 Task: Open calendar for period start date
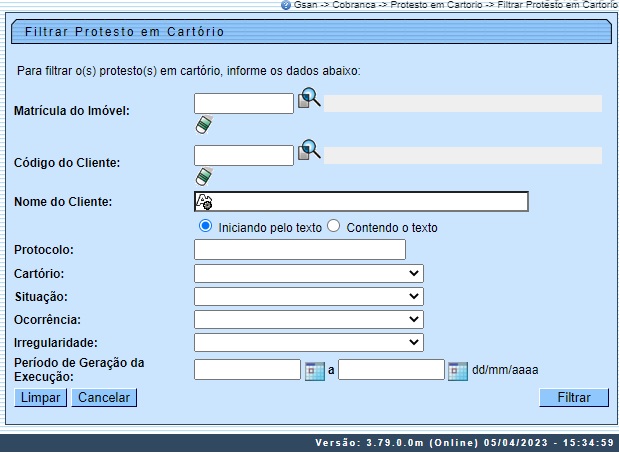[315, 370]
